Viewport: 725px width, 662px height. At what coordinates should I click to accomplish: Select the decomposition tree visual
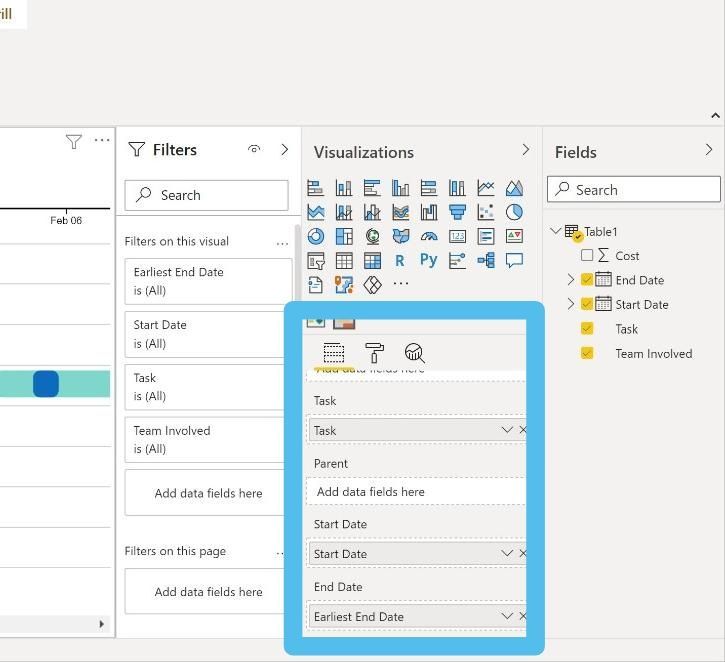pyautogui.click(x=485, y=261)
